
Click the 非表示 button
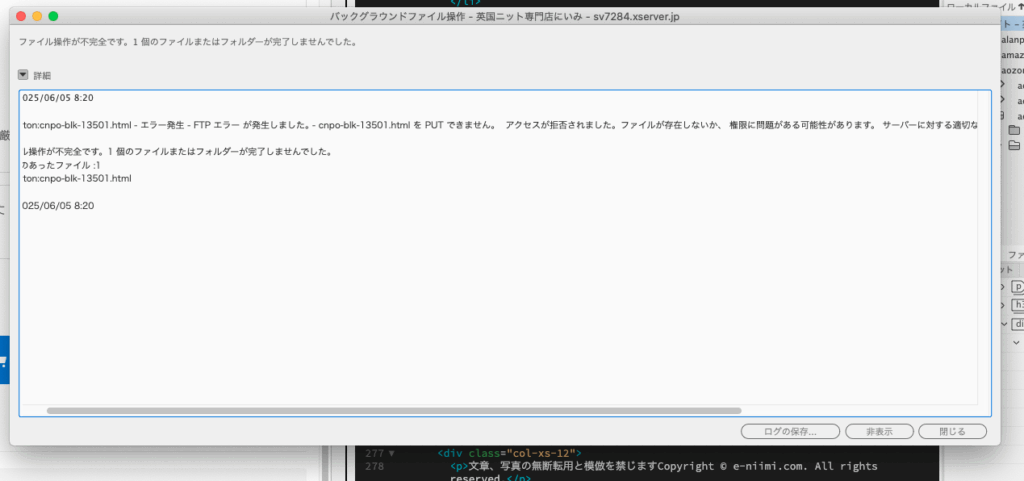879,431
